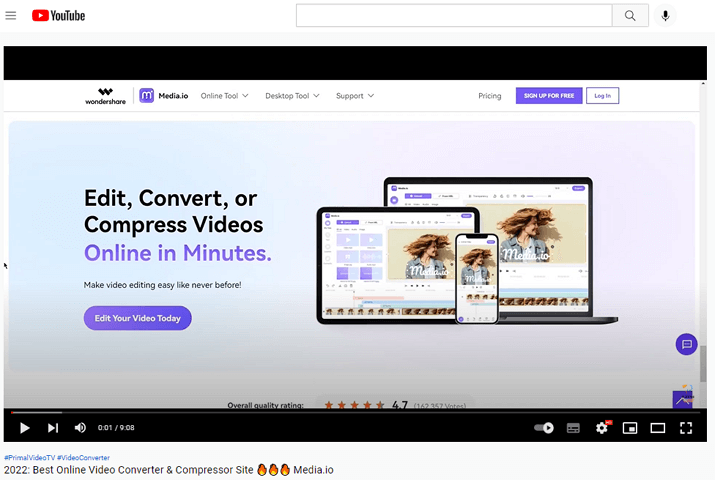
Task: Click the magnifier search button
Action: [630, 15]
